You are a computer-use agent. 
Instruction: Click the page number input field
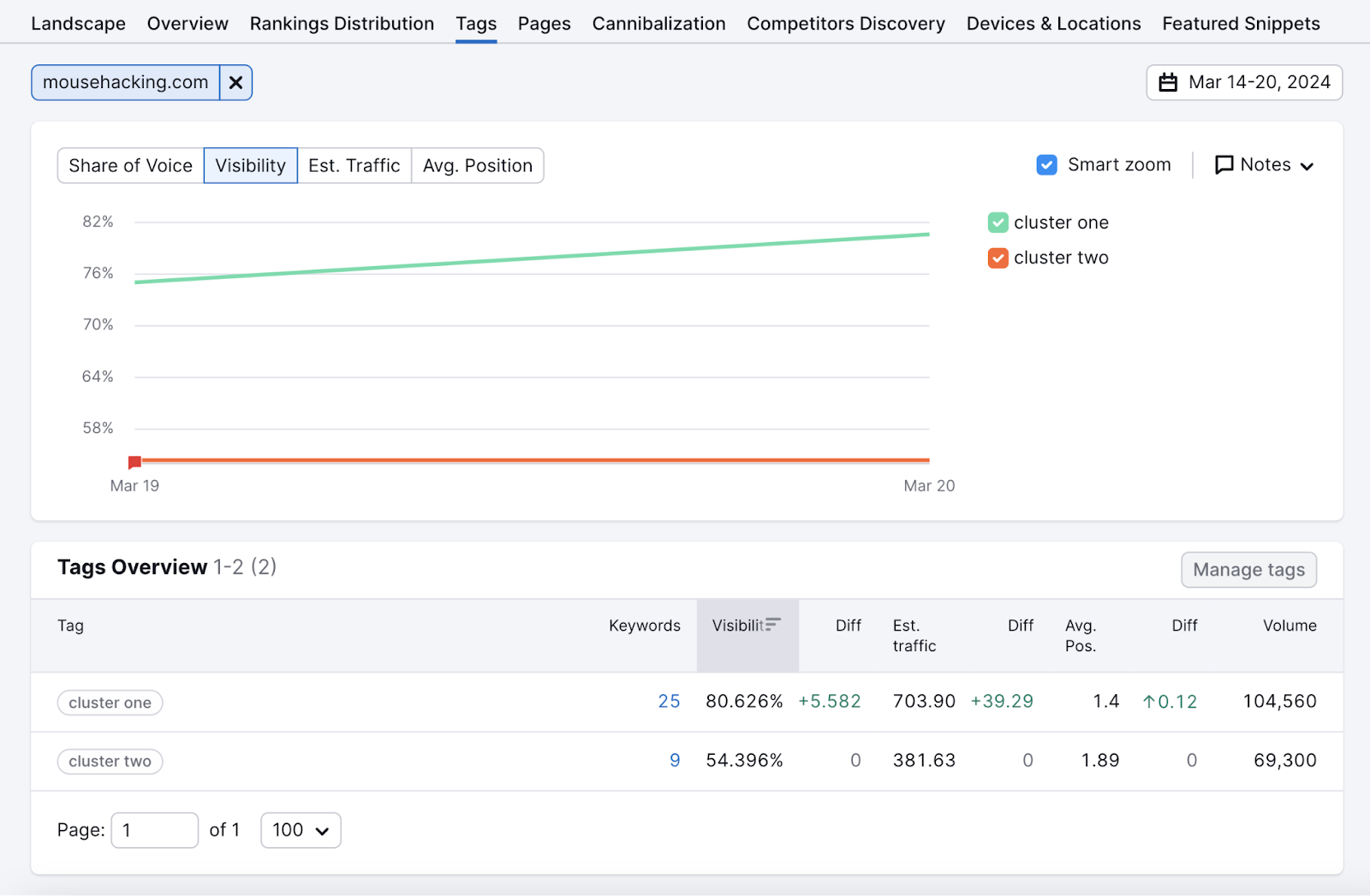tap(154, 829)
